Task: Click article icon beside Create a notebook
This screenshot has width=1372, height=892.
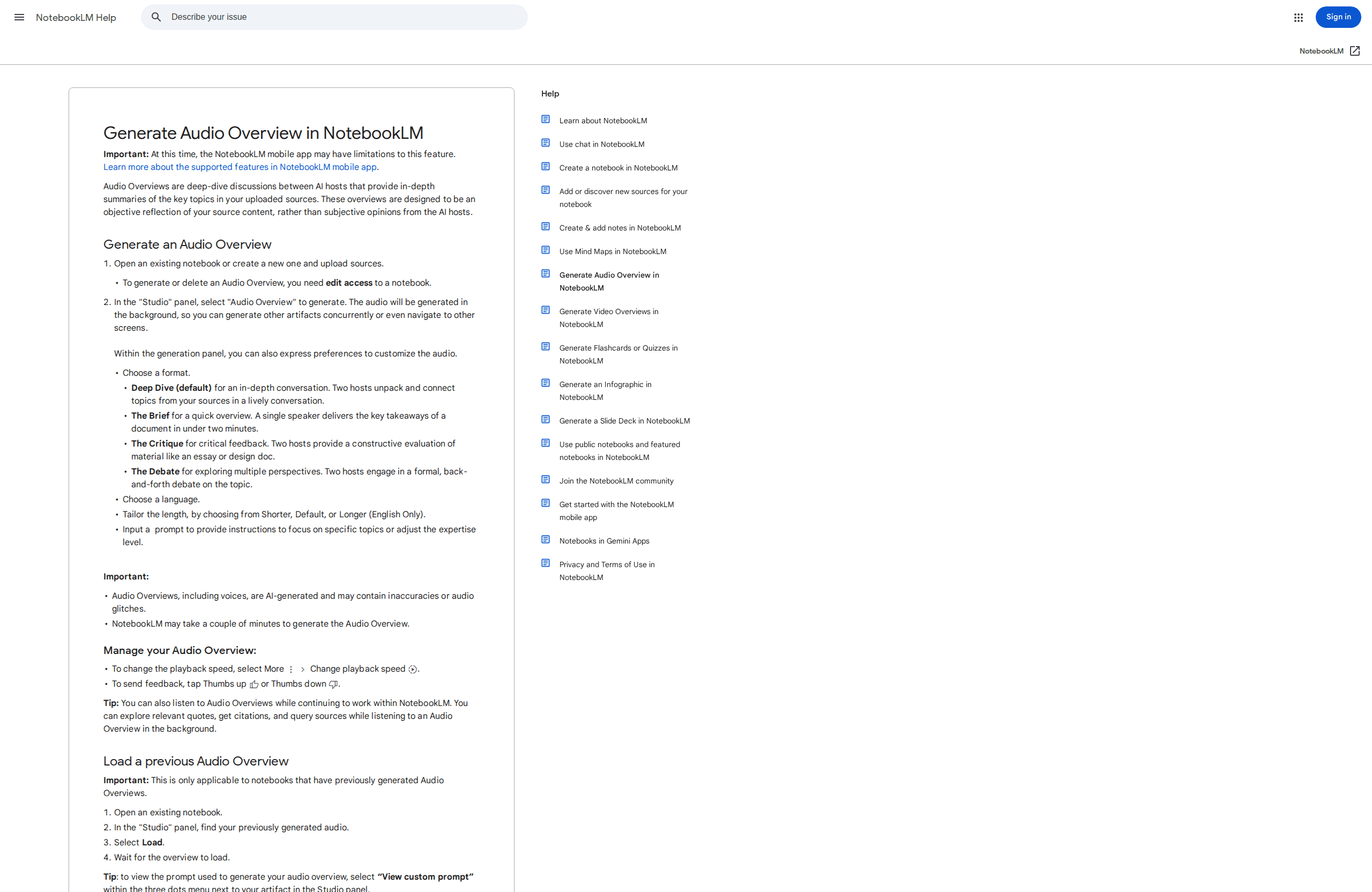Action: pos(546,167)
